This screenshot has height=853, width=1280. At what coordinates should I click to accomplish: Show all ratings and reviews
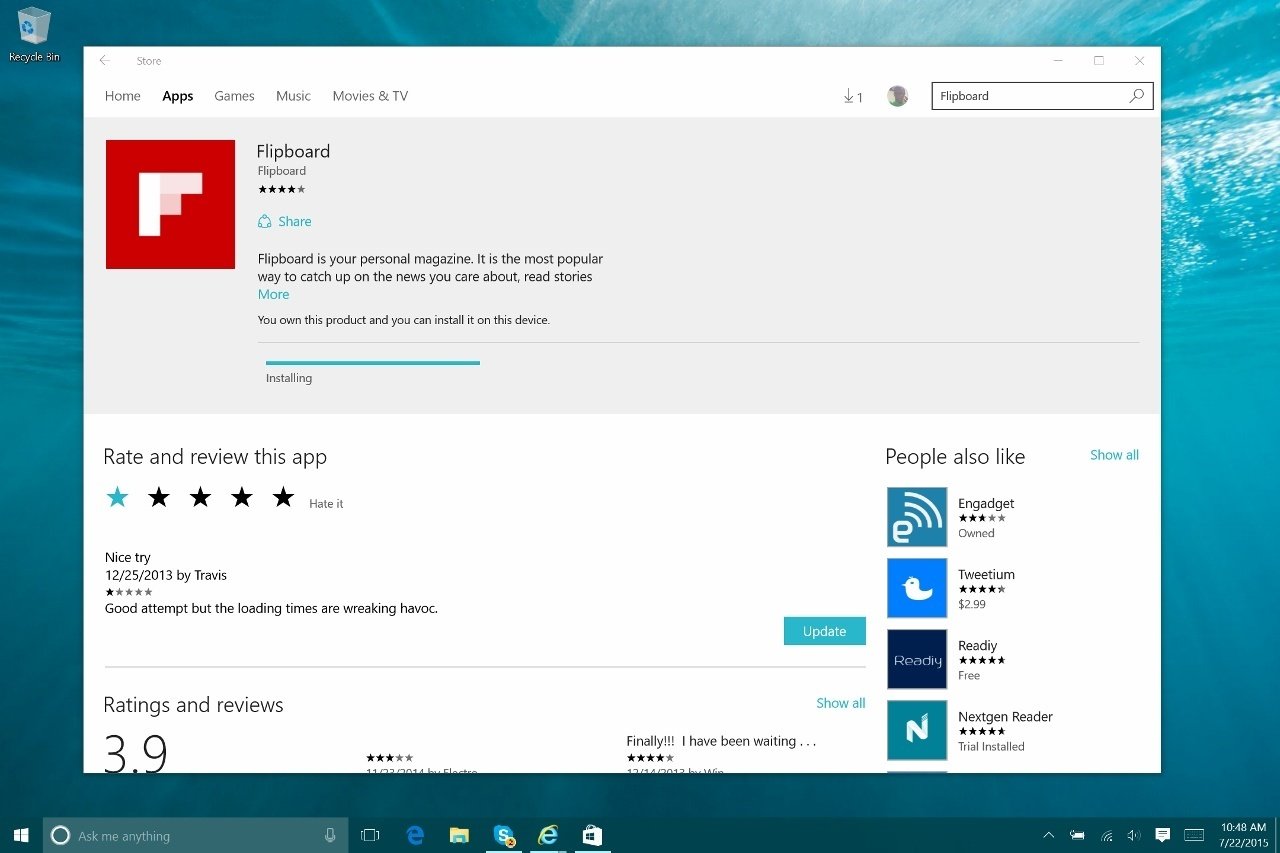841,703
